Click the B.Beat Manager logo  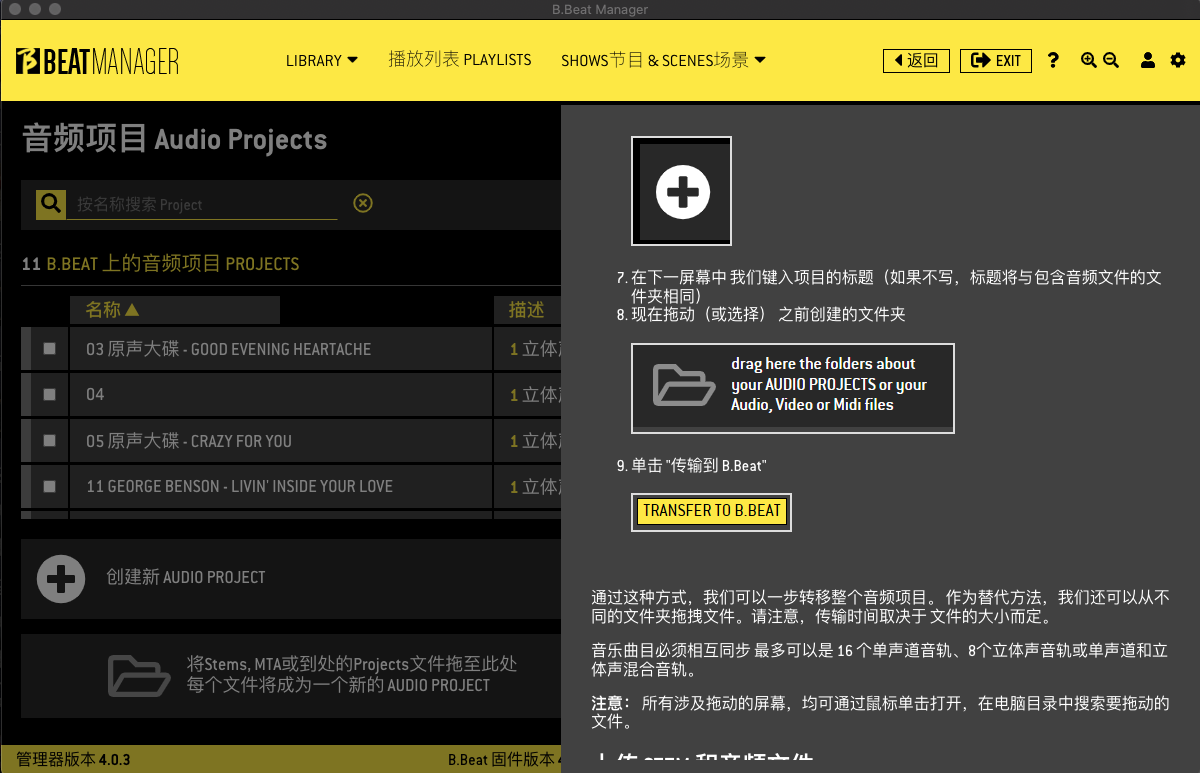97,60
